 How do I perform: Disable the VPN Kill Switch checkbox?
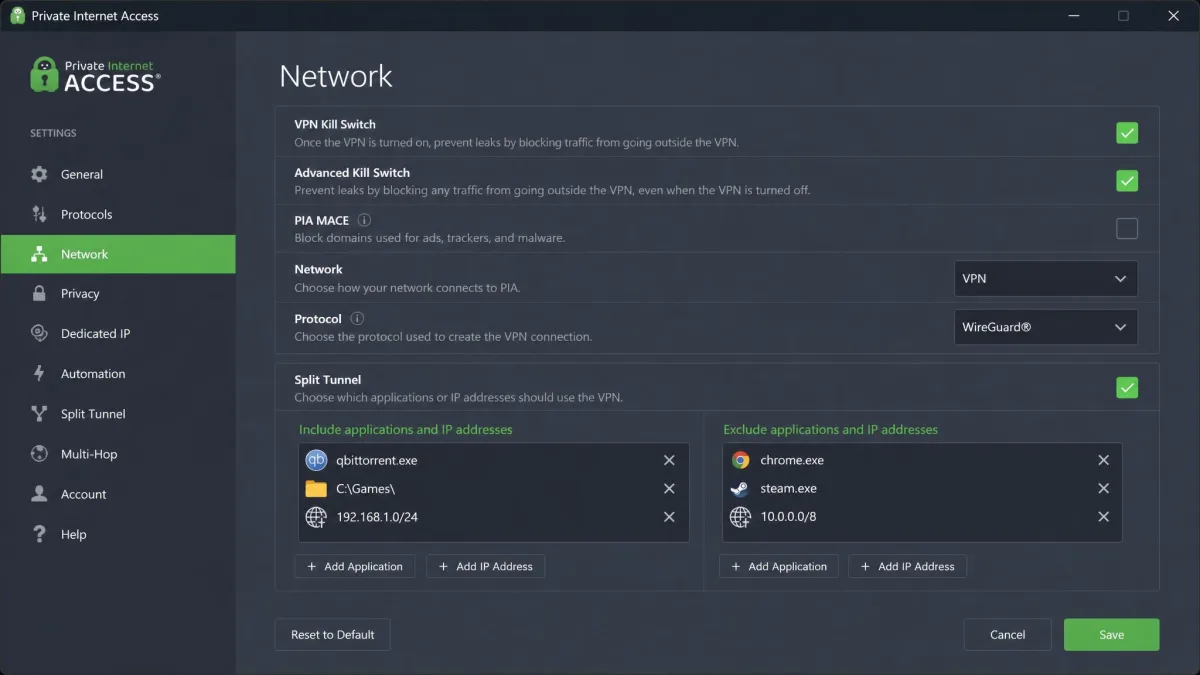(1127, 133)
